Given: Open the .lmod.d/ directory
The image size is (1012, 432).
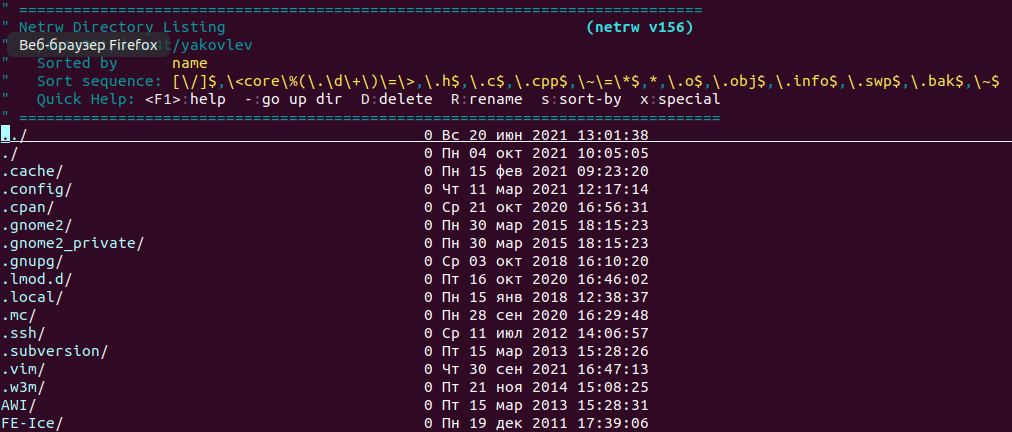Looking at the screenshot, I should pos(36,280).
